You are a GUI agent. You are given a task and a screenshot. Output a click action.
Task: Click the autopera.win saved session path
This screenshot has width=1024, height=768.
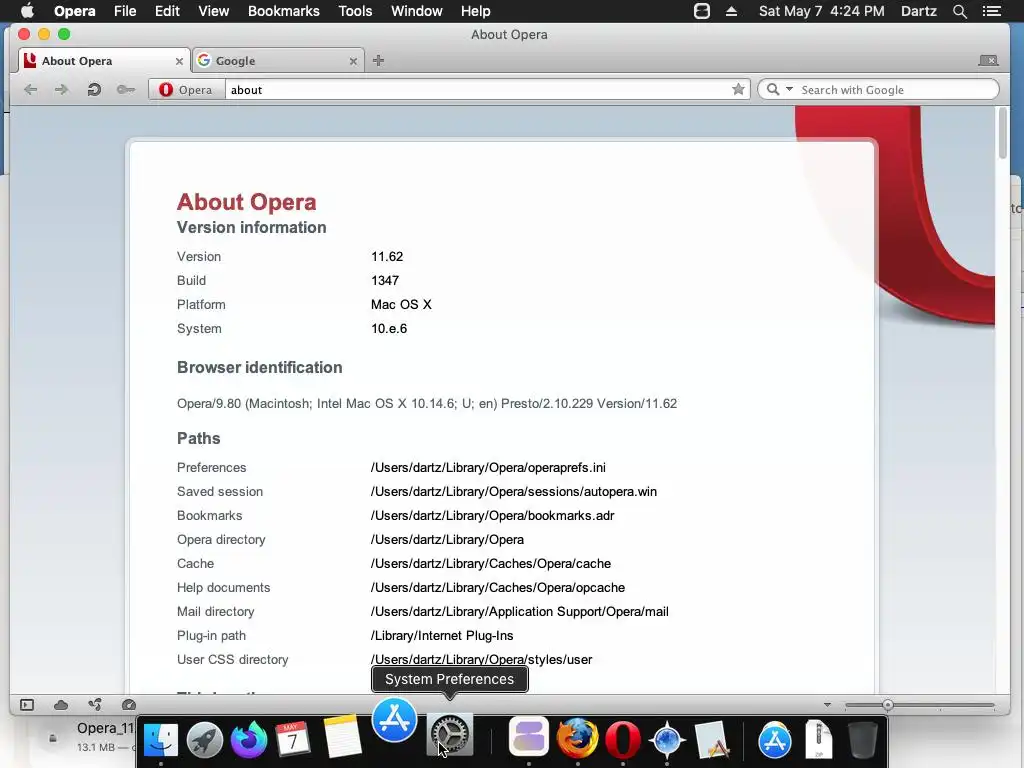pos(513,492)
